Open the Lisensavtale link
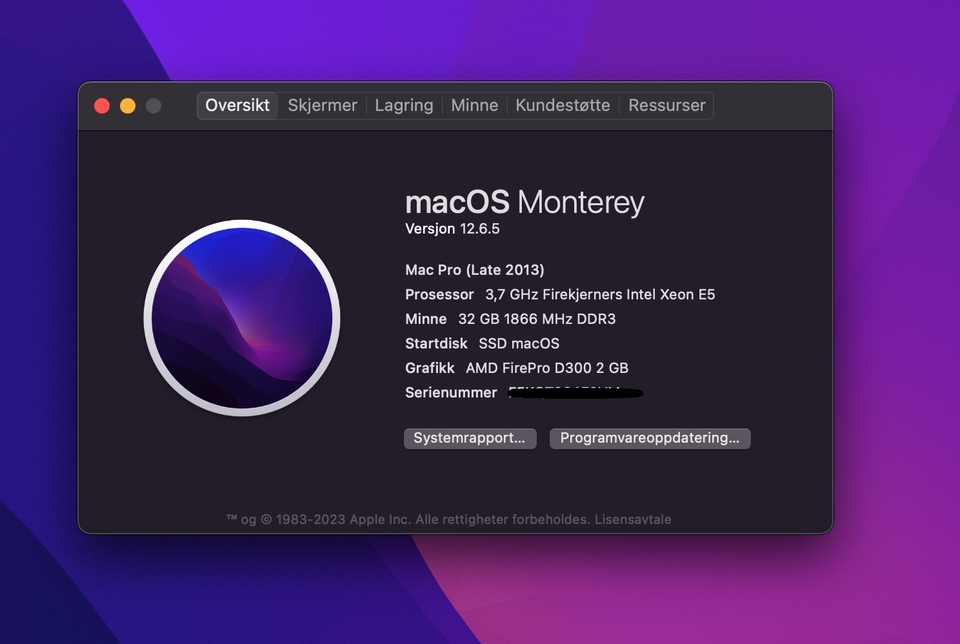This screenshot has width=960, height=644. tap(633, 519)
